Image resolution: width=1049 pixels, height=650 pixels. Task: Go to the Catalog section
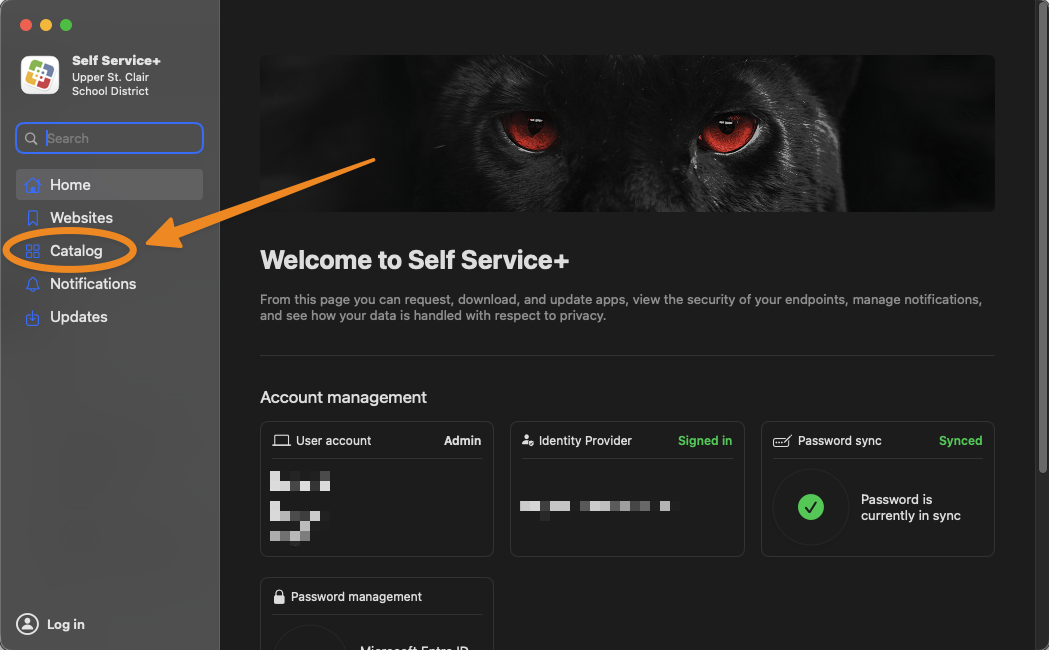pos(109,251)
